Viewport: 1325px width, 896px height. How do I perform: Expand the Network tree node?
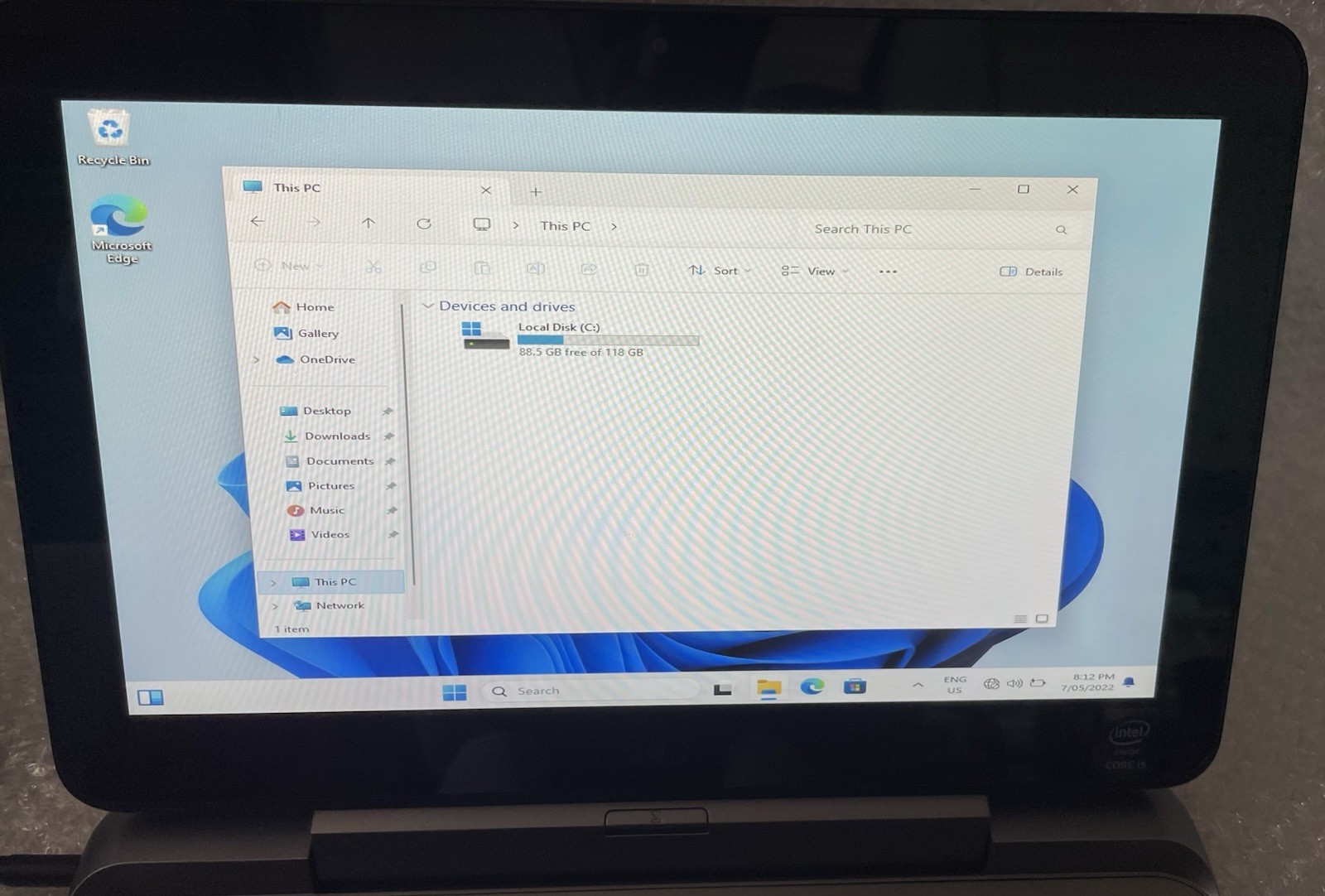275,606
